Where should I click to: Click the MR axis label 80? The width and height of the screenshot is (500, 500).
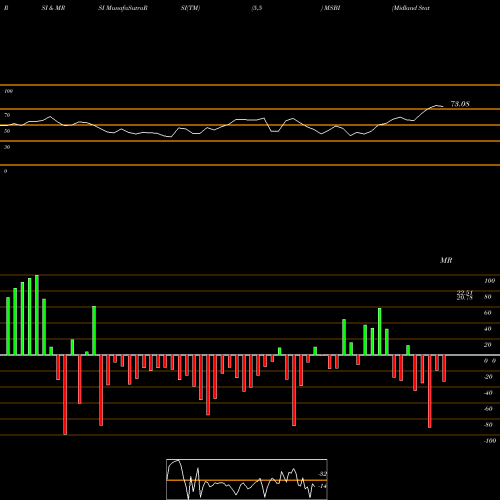tap(488, 297)
